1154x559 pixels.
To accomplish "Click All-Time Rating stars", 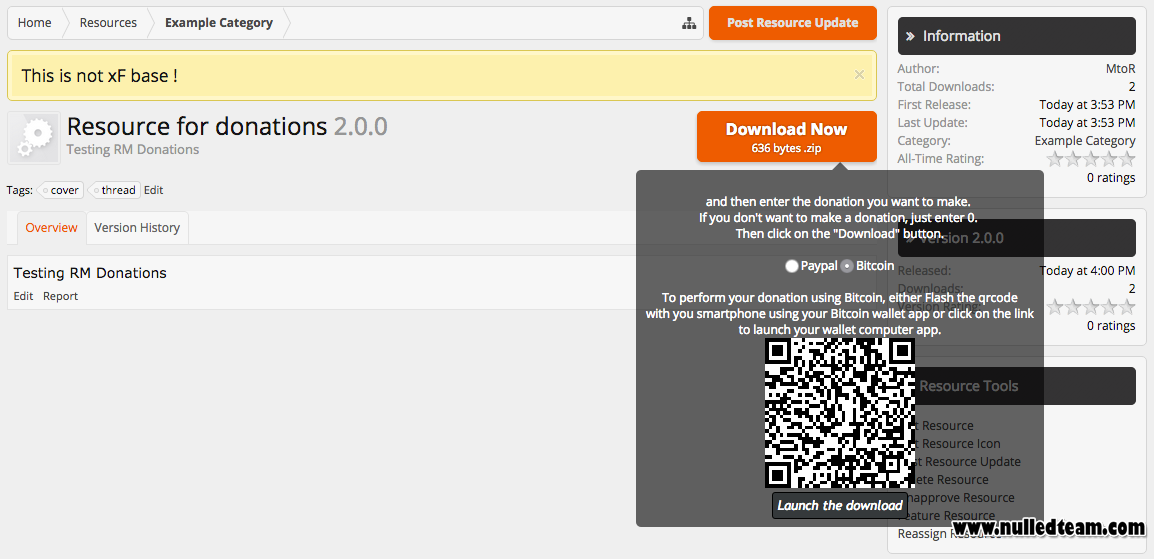I will [x=1091, y=159].
